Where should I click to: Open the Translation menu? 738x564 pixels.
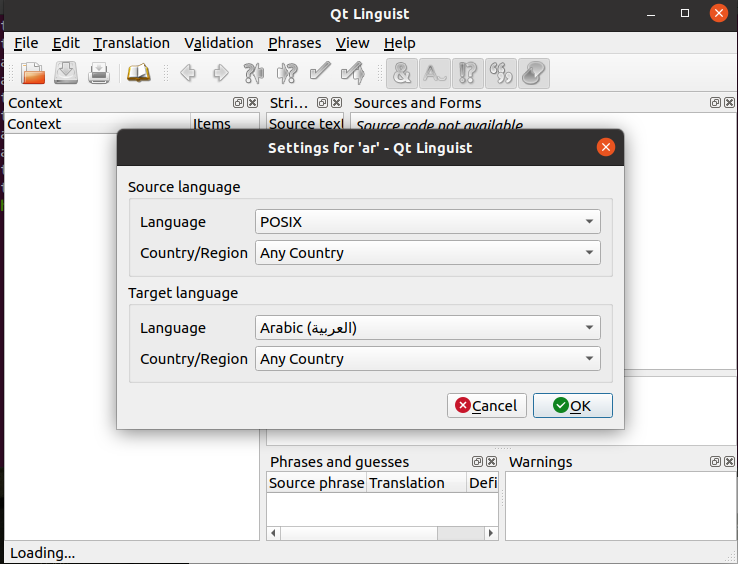[131, 43]
